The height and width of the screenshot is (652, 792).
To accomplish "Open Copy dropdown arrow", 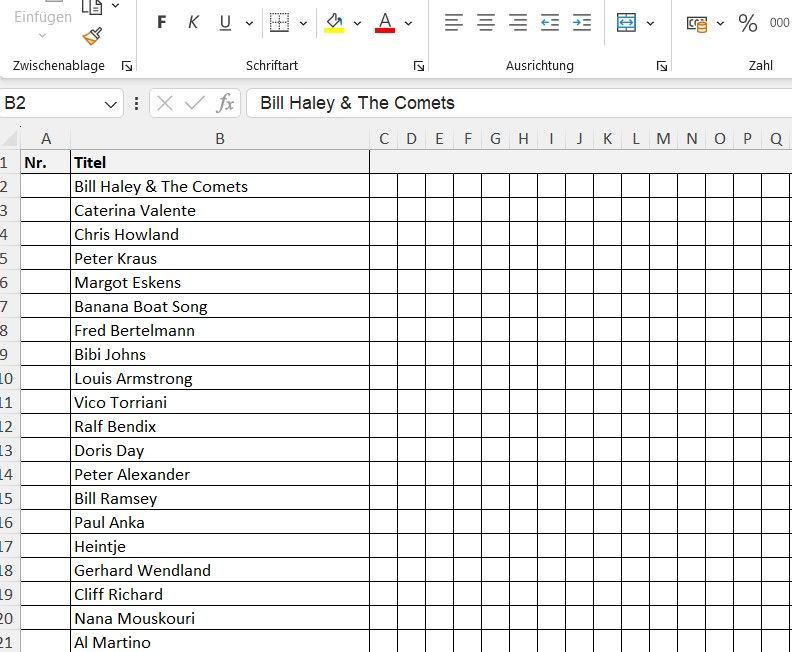I will 116,6.
